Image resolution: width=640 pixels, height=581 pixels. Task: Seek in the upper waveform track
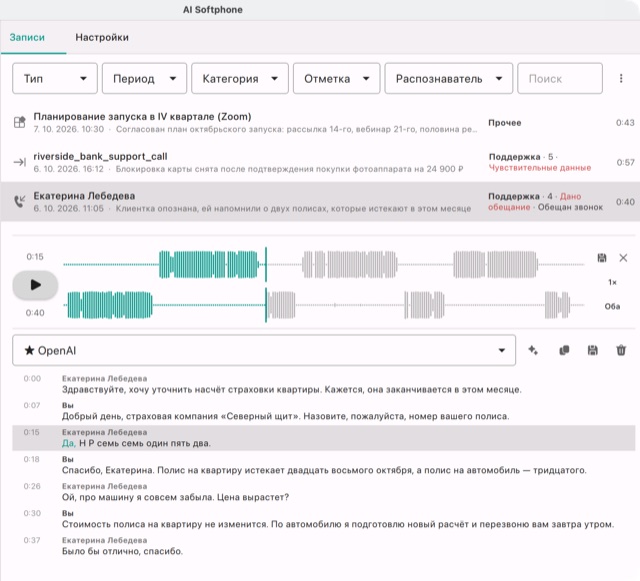(324, 265)
